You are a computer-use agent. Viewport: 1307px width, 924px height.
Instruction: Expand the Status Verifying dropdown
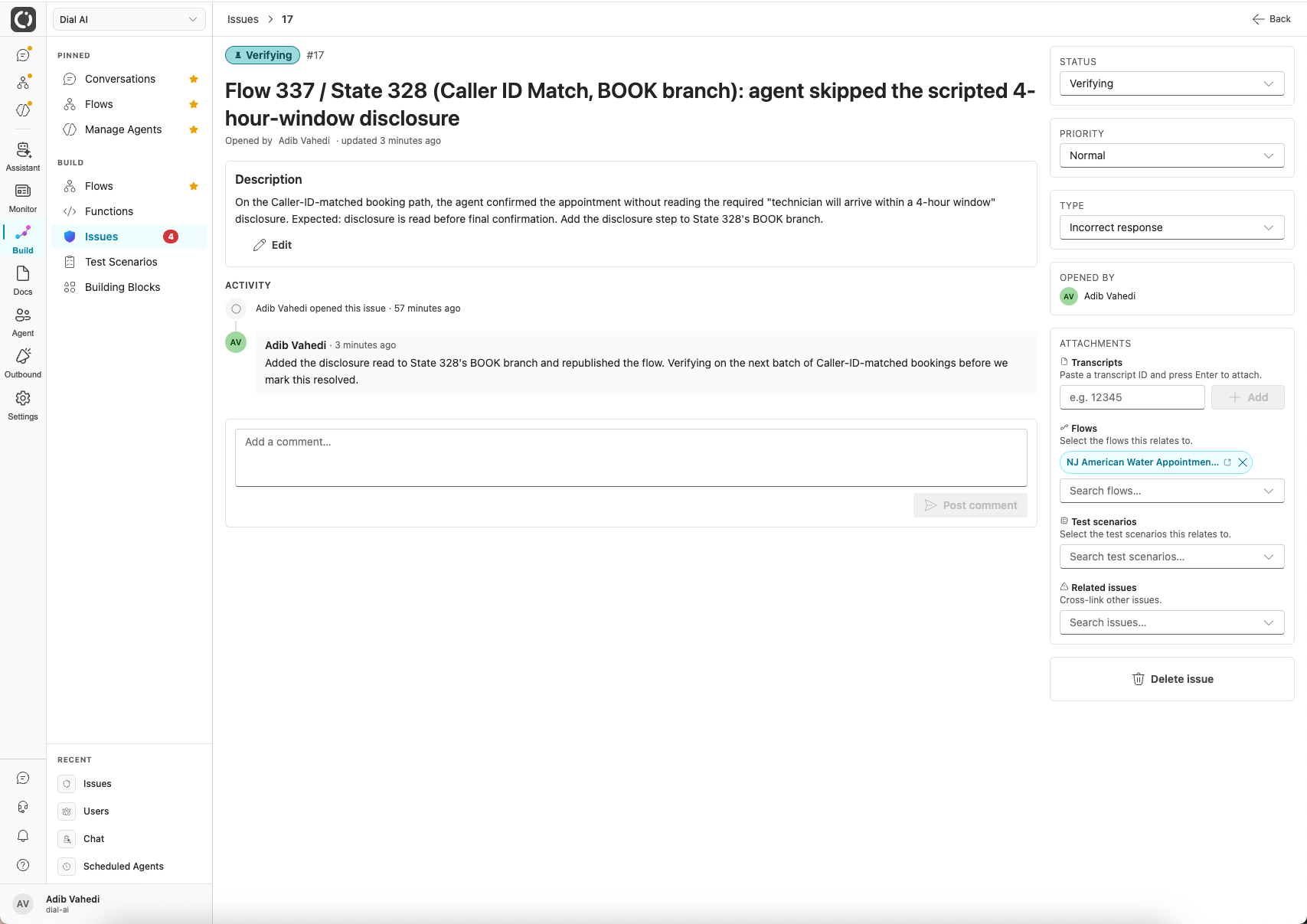point(1171,83)
